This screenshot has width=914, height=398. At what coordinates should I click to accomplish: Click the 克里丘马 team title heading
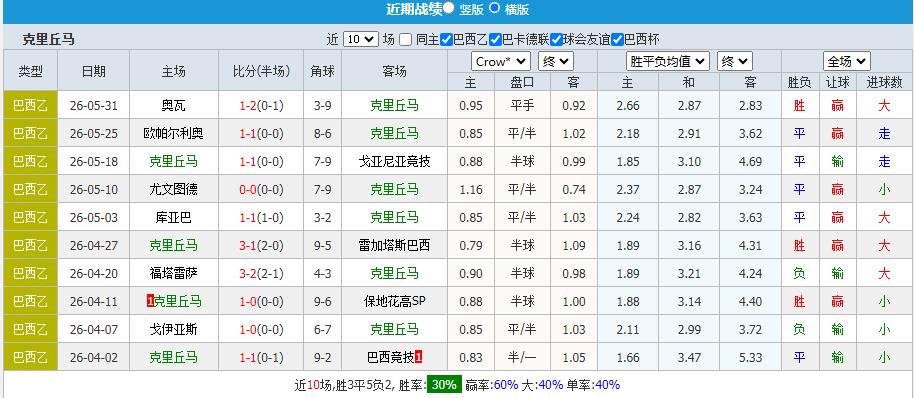pyautogui.click(x=49, y=40)
